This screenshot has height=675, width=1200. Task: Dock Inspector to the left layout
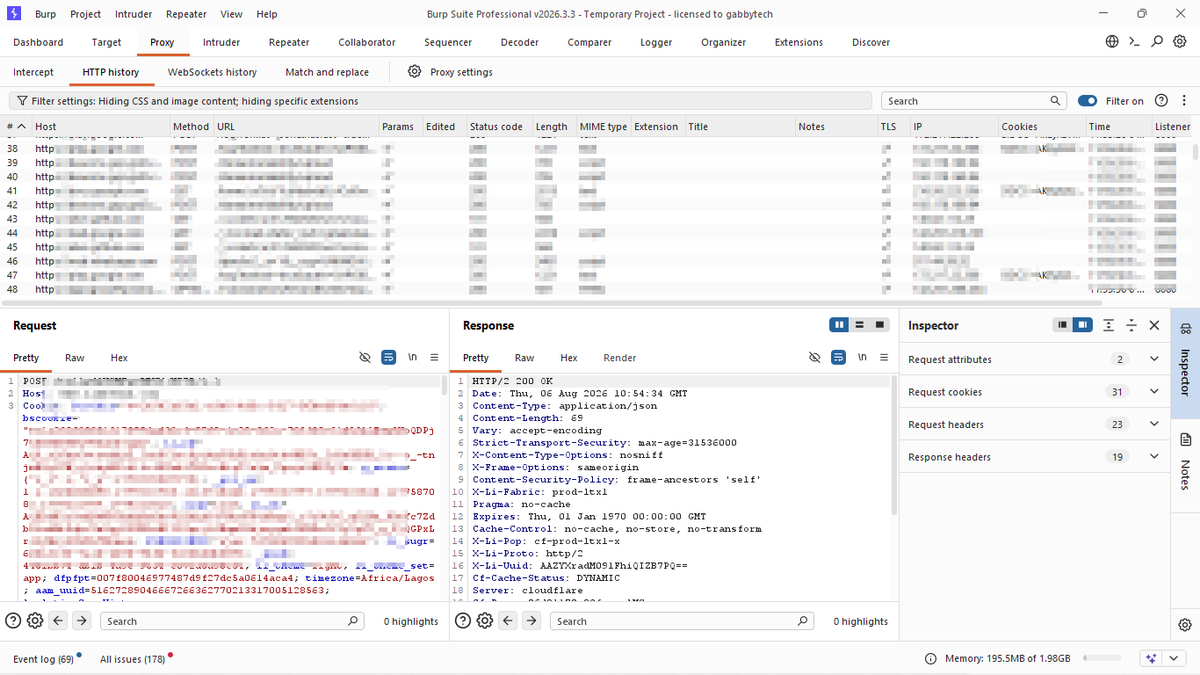(x=1063, y=325)
